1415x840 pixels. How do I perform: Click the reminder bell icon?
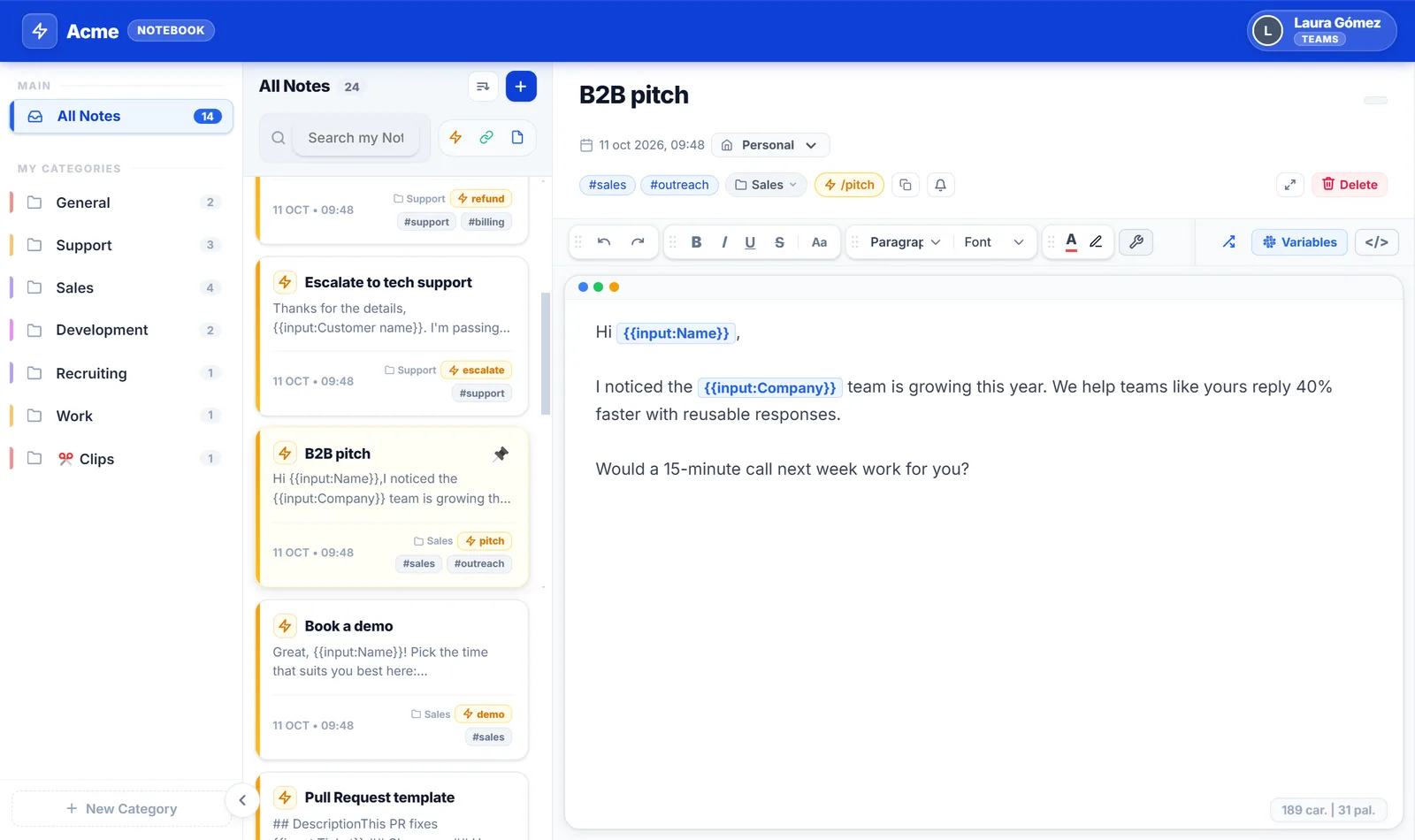point(941,185)
